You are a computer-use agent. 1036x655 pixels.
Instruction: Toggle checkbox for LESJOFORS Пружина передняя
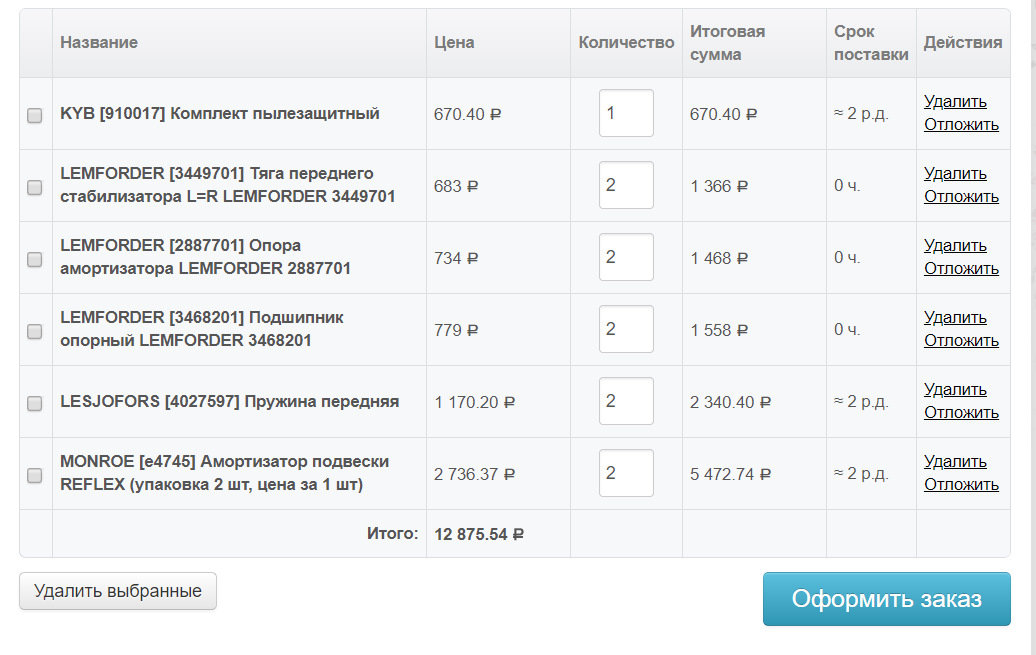pos(34,403)
